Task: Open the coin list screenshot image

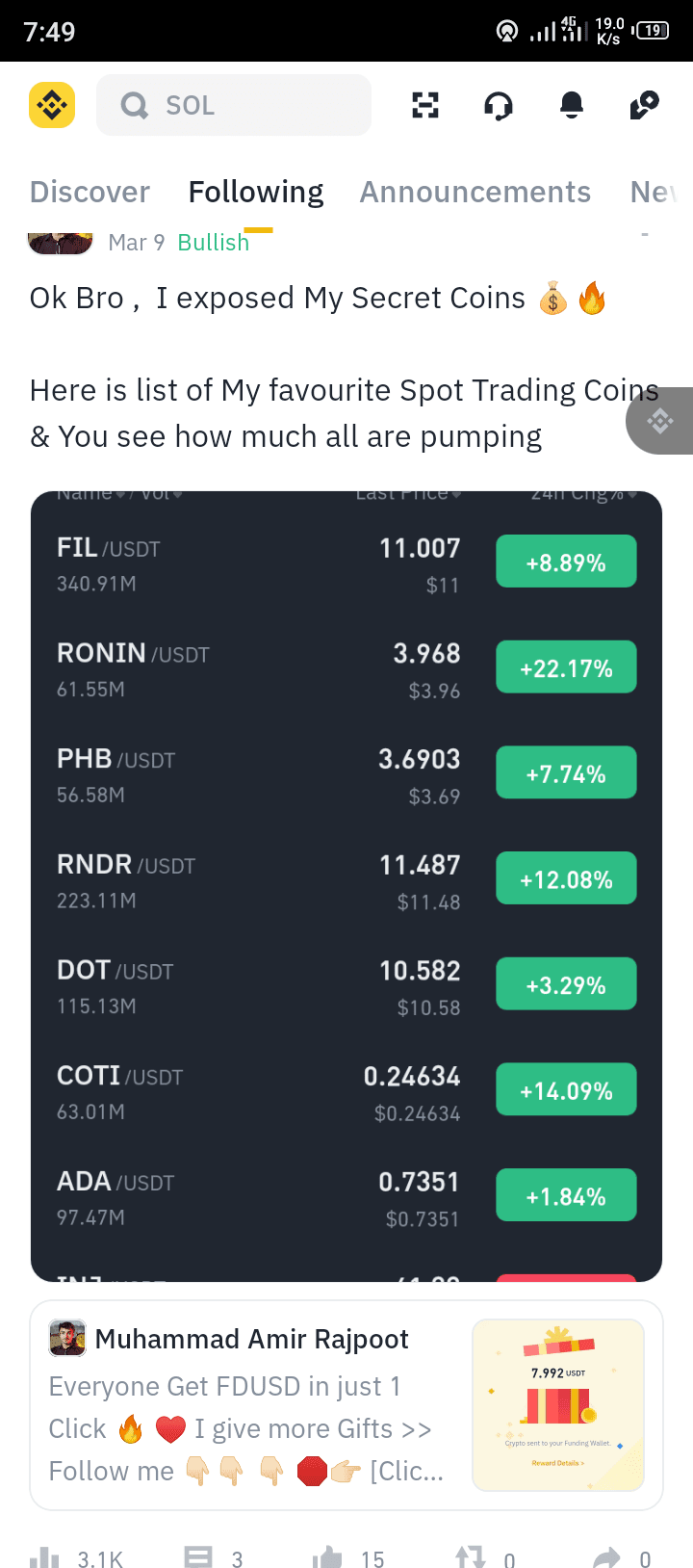Action: click(346, 886)
